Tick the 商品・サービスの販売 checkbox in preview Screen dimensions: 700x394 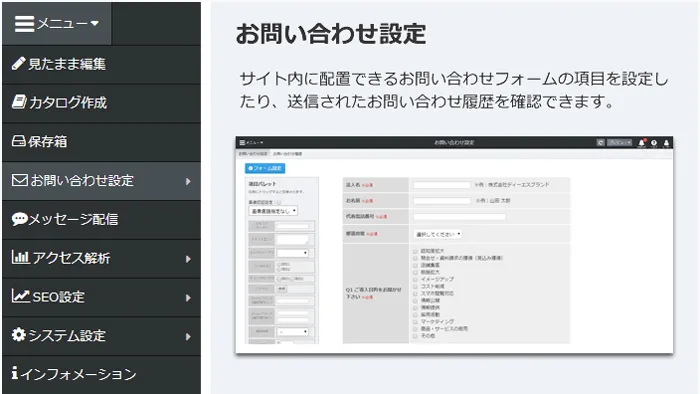(415, 328)
